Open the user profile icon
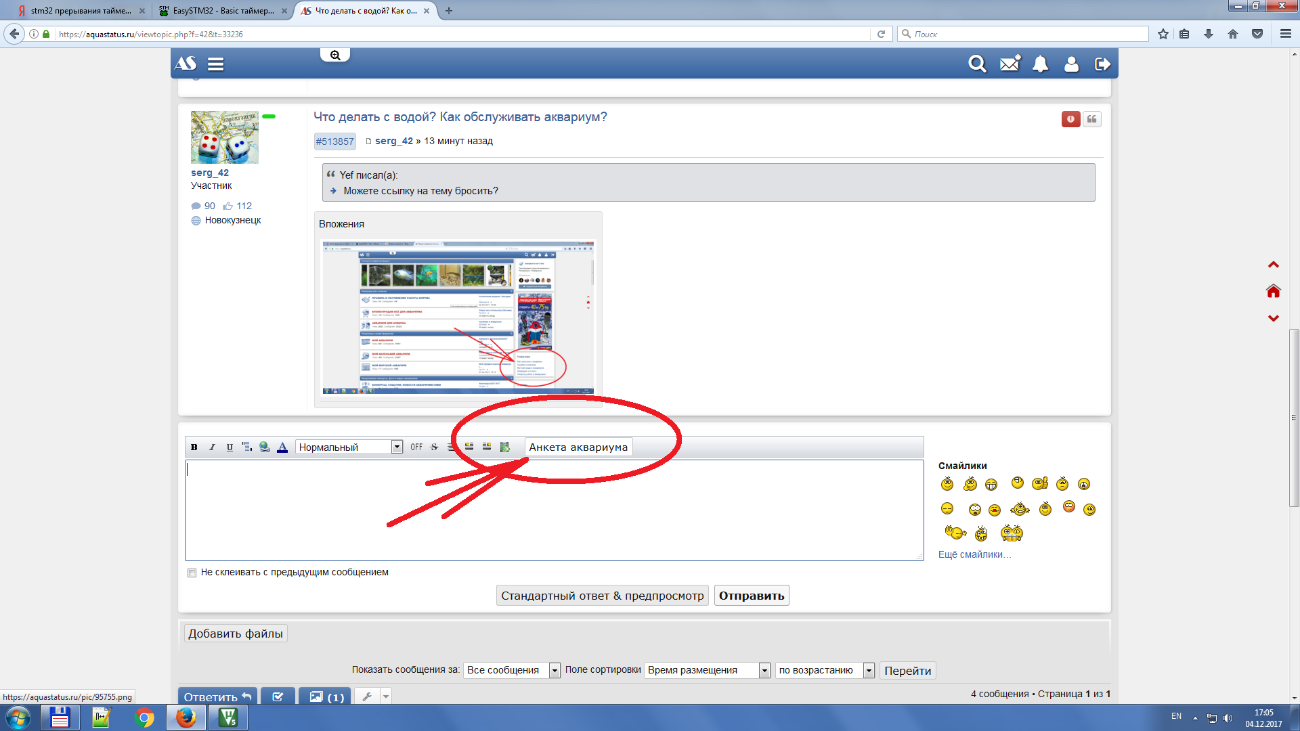The width and height of the screenshot is (1300, 731). click(x=1072, y=64)
